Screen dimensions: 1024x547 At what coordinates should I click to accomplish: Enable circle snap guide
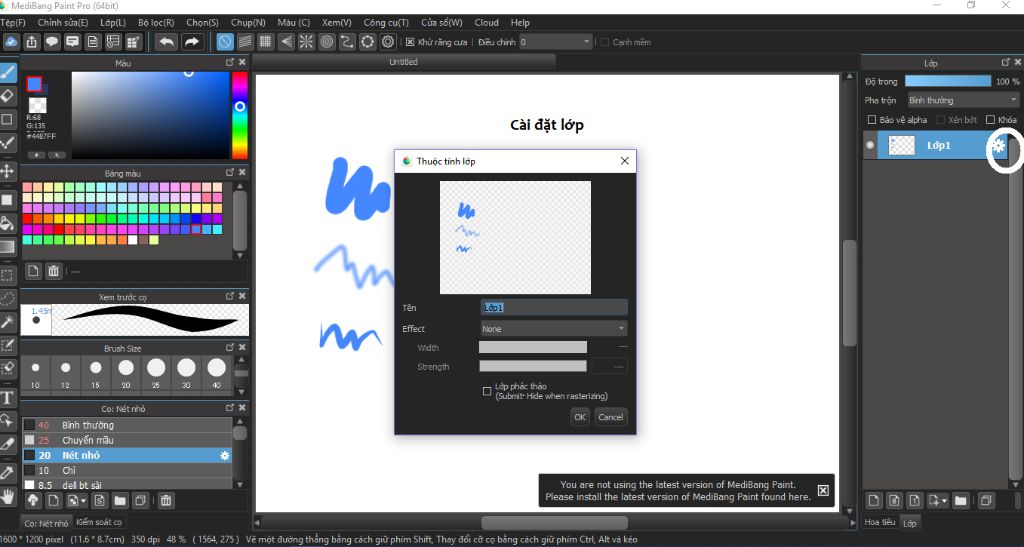tap(327, 42)
